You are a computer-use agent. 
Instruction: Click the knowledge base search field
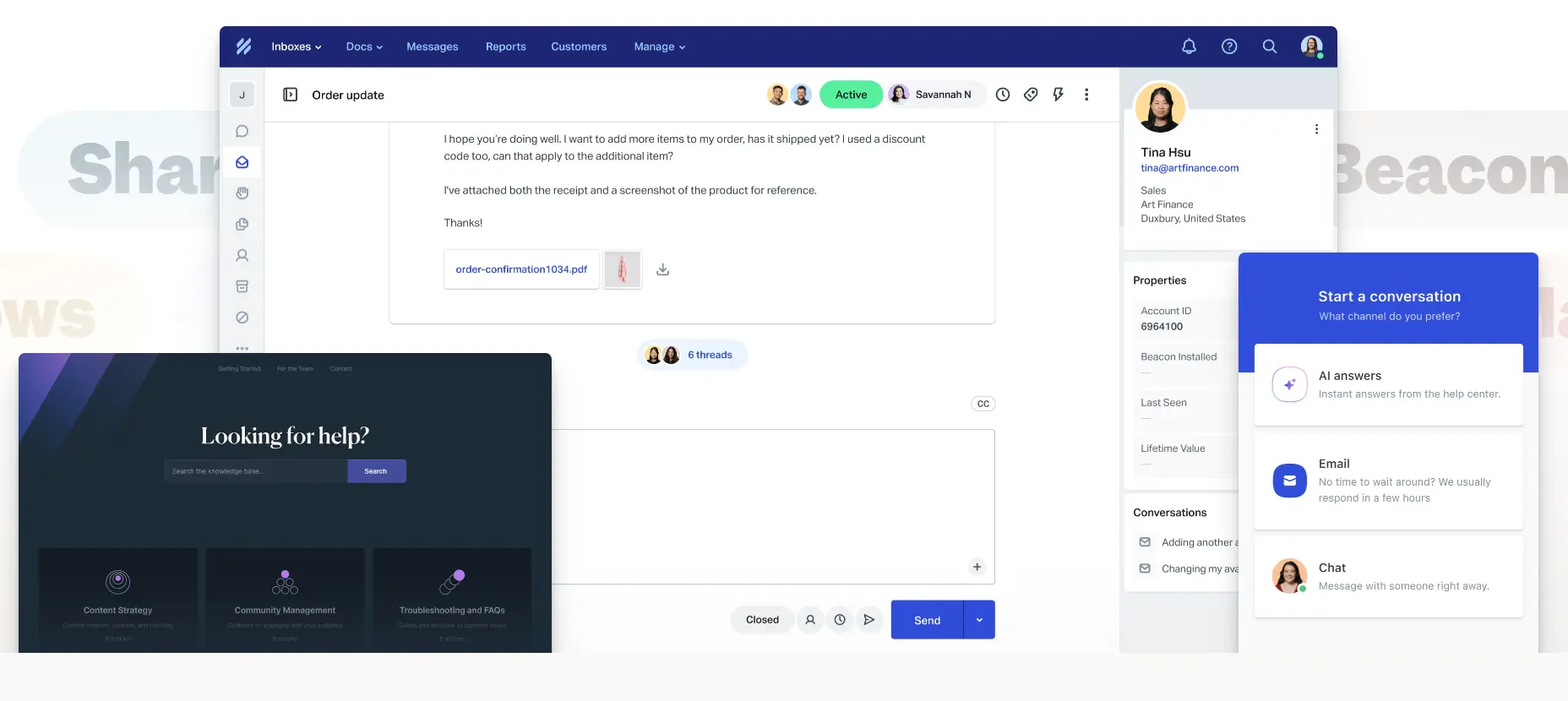pos(255,471)
